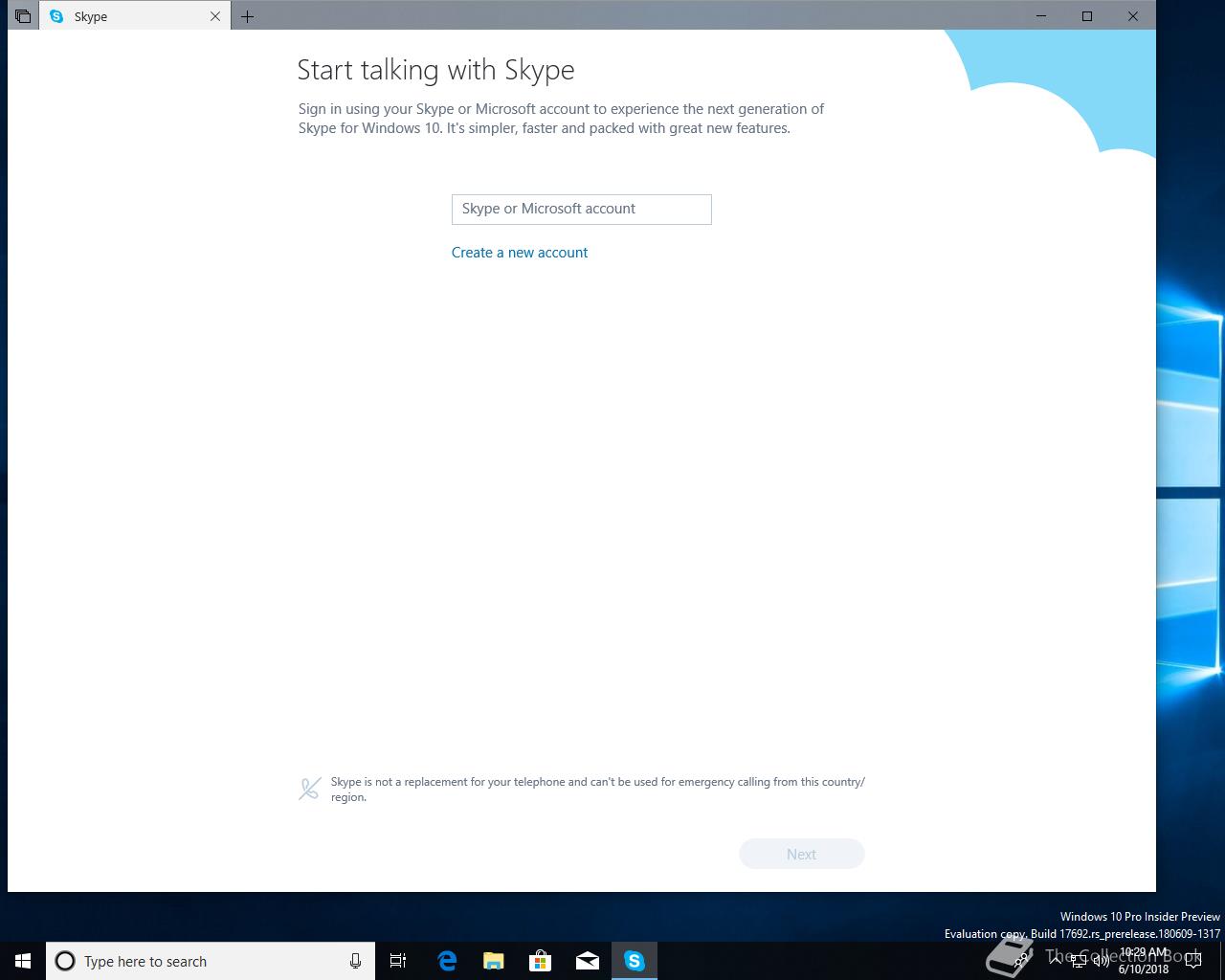Open the volume control tray icon
The height and width of the screenshot is (980, 1225).
[1101, 961]
